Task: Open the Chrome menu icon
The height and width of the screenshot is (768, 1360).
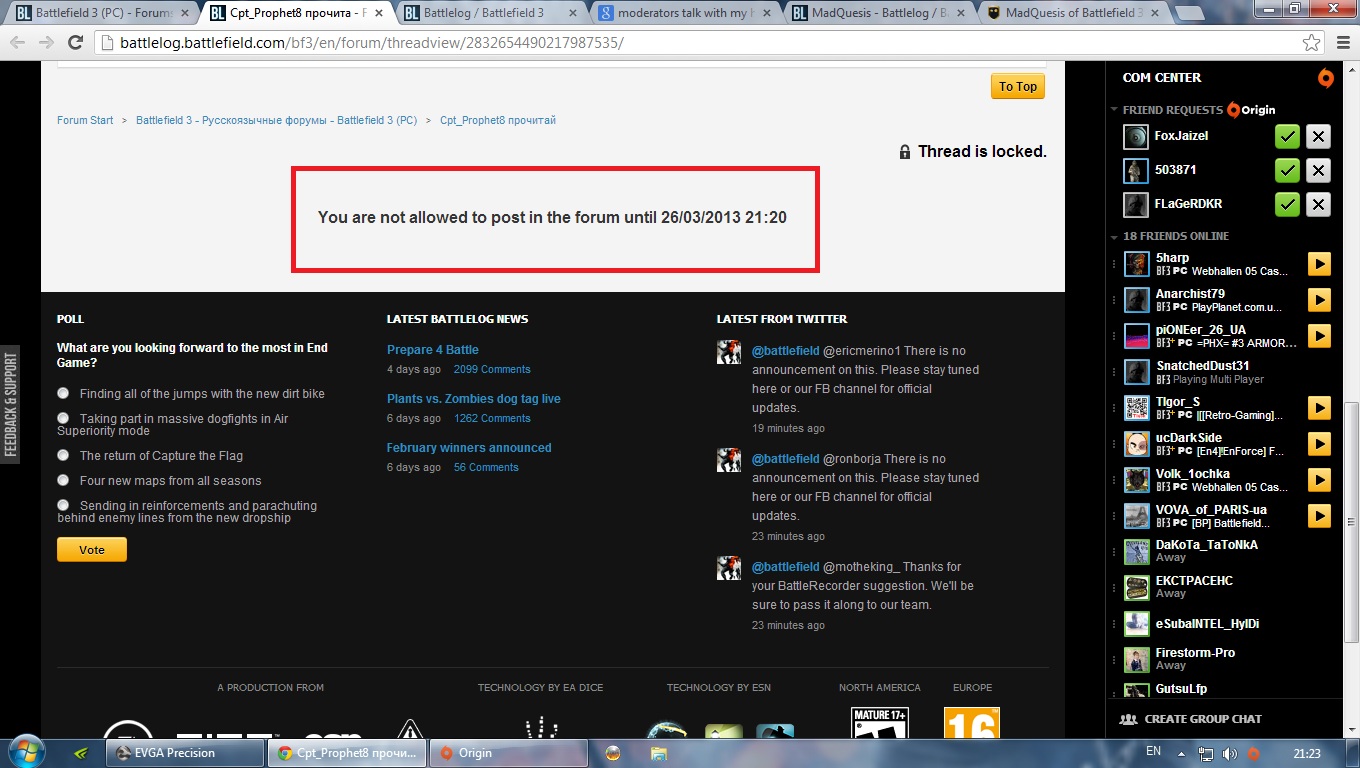Action: (x=1341, y=43)
